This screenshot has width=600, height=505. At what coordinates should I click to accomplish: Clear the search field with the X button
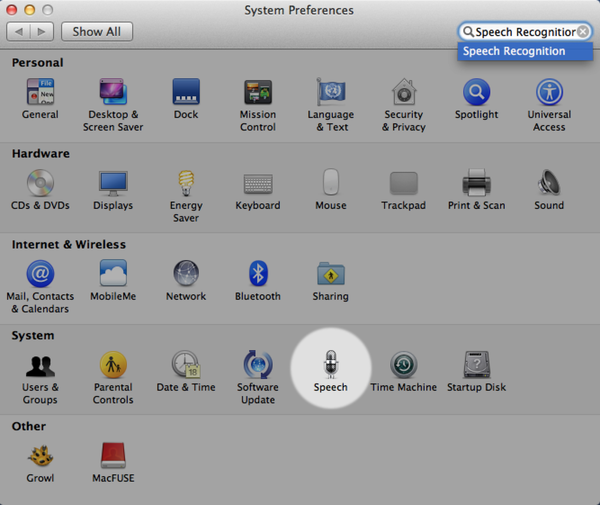pos(583,31)
